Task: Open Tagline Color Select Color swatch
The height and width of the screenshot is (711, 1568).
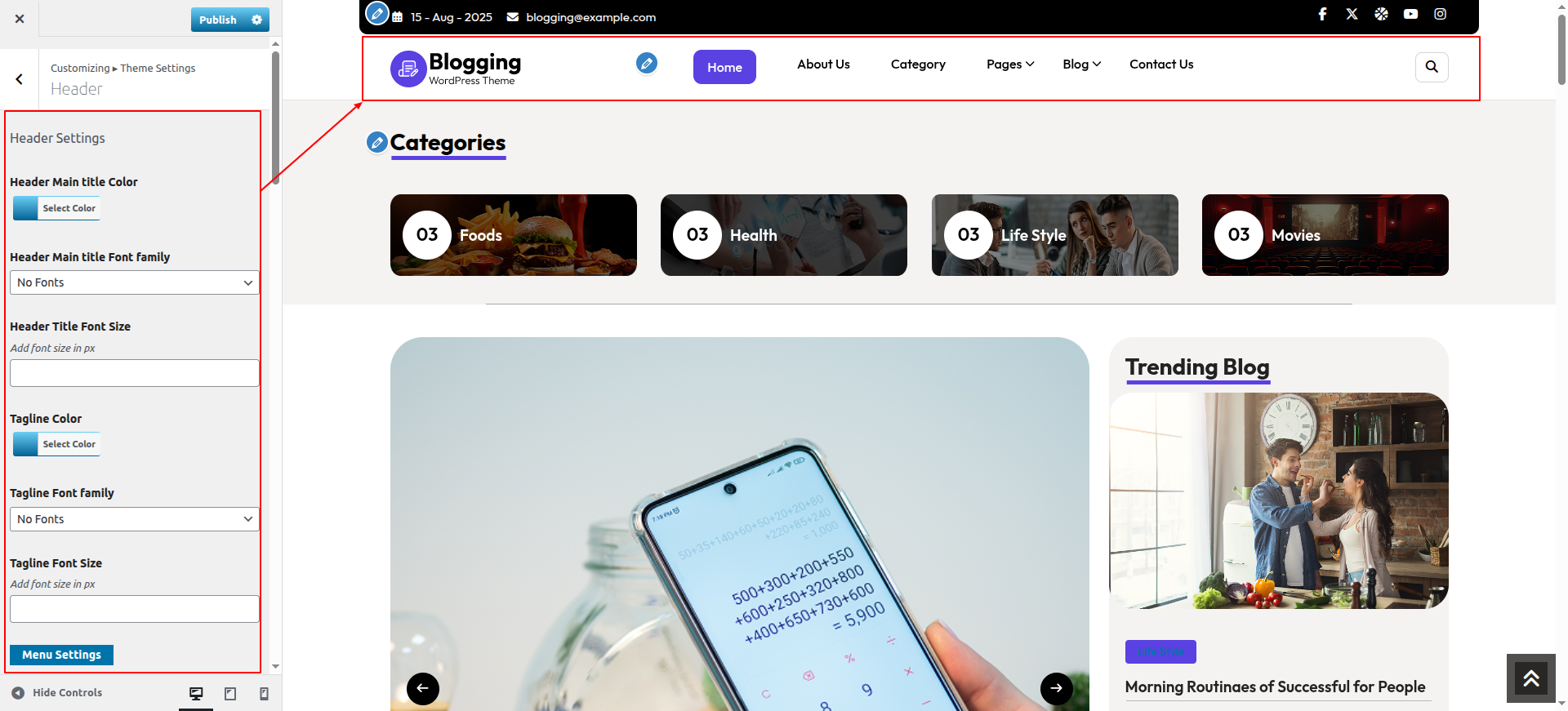Action: pyautogui.click(x=56, y=444)
